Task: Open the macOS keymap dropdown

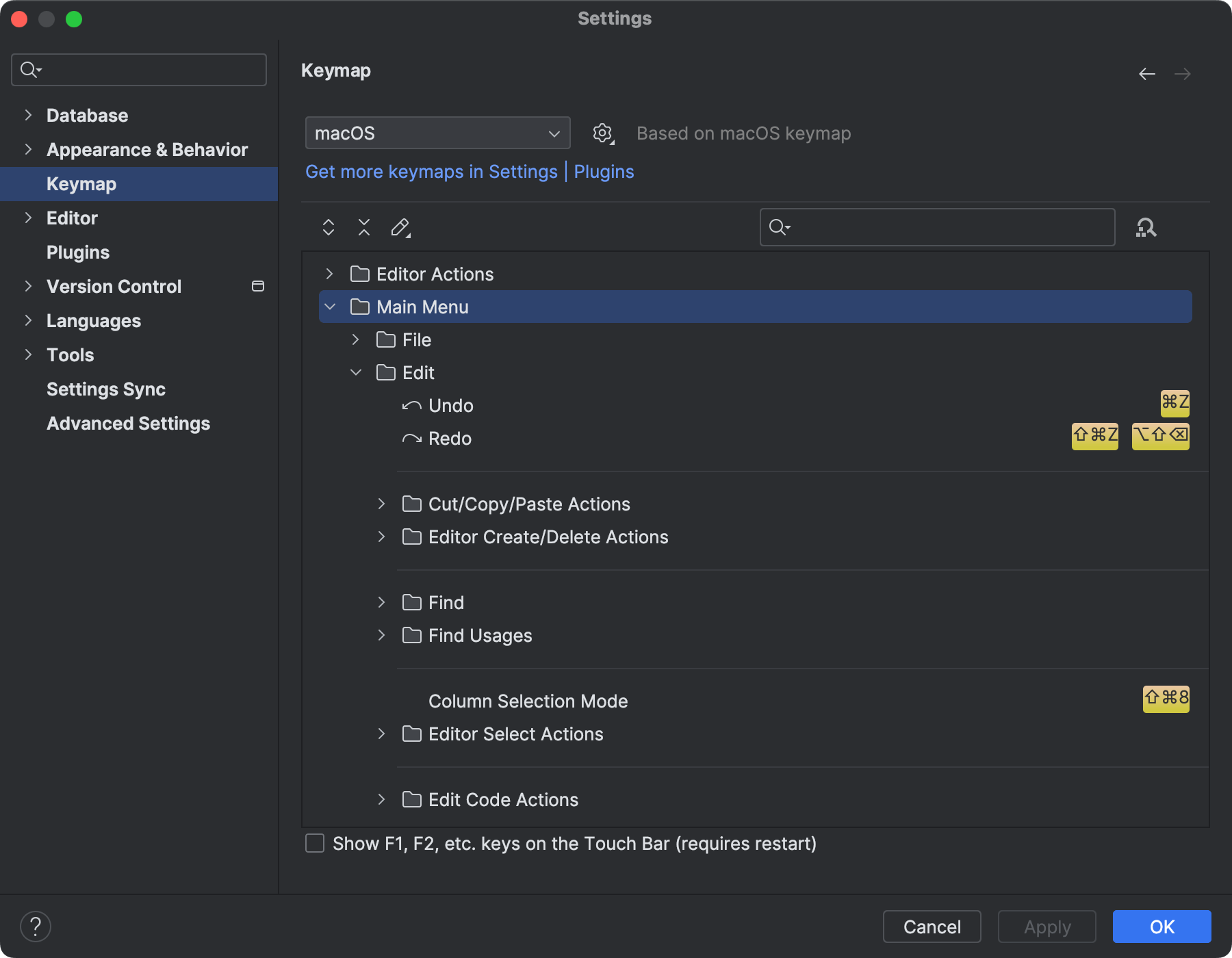Action: pyautogui.click(x=437, y=133)
